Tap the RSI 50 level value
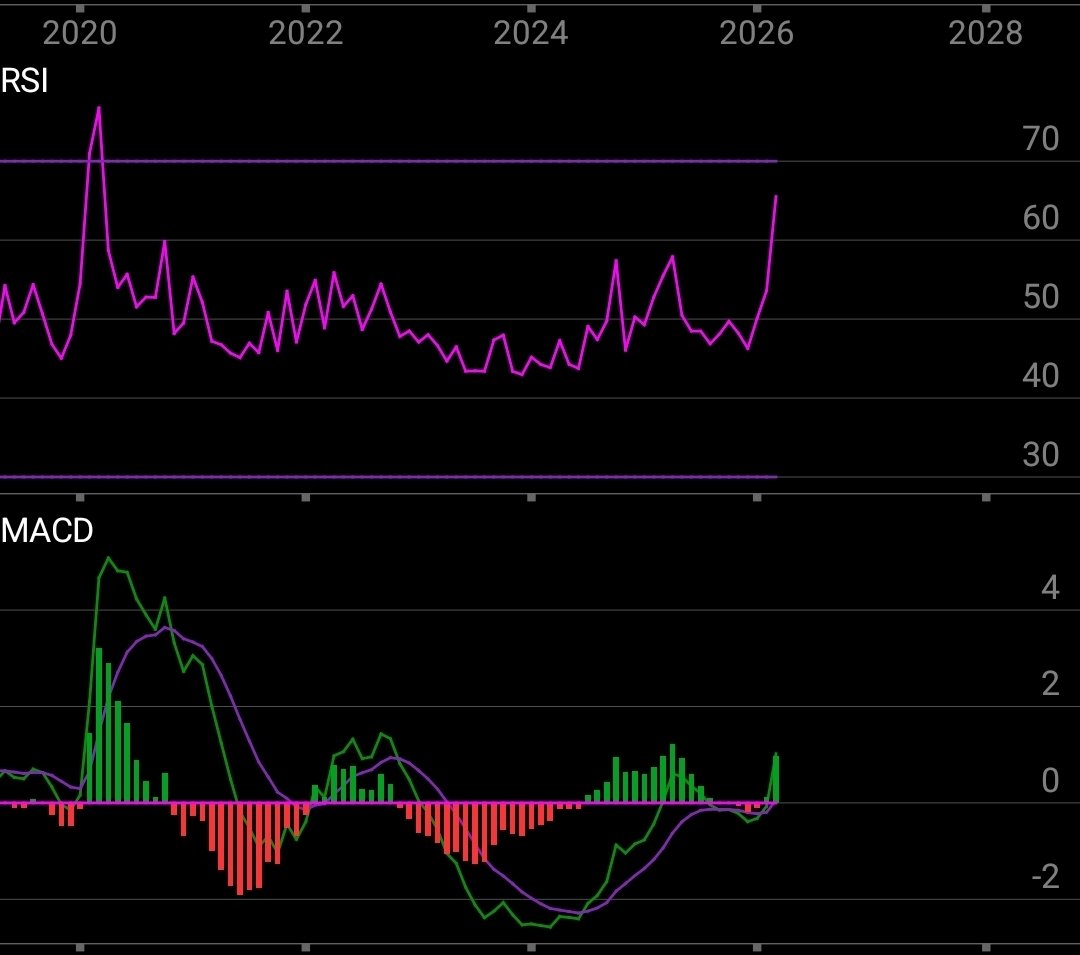This screenshot has height=955, width=1080. pos(1041,297)
